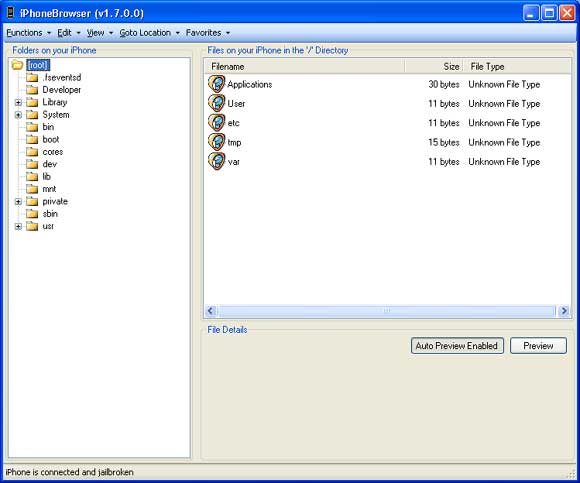The height and width of the screenshot is (483, 580).
Task: Click the User file icon
Action: point(216,103)
